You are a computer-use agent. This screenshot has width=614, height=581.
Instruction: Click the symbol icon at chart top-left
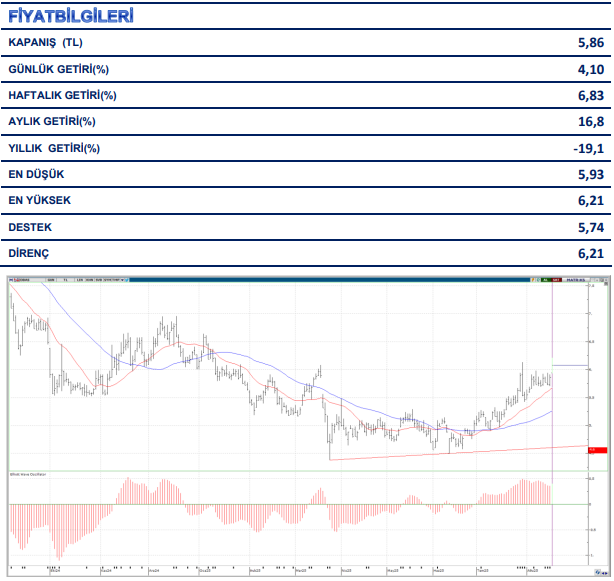12,281
